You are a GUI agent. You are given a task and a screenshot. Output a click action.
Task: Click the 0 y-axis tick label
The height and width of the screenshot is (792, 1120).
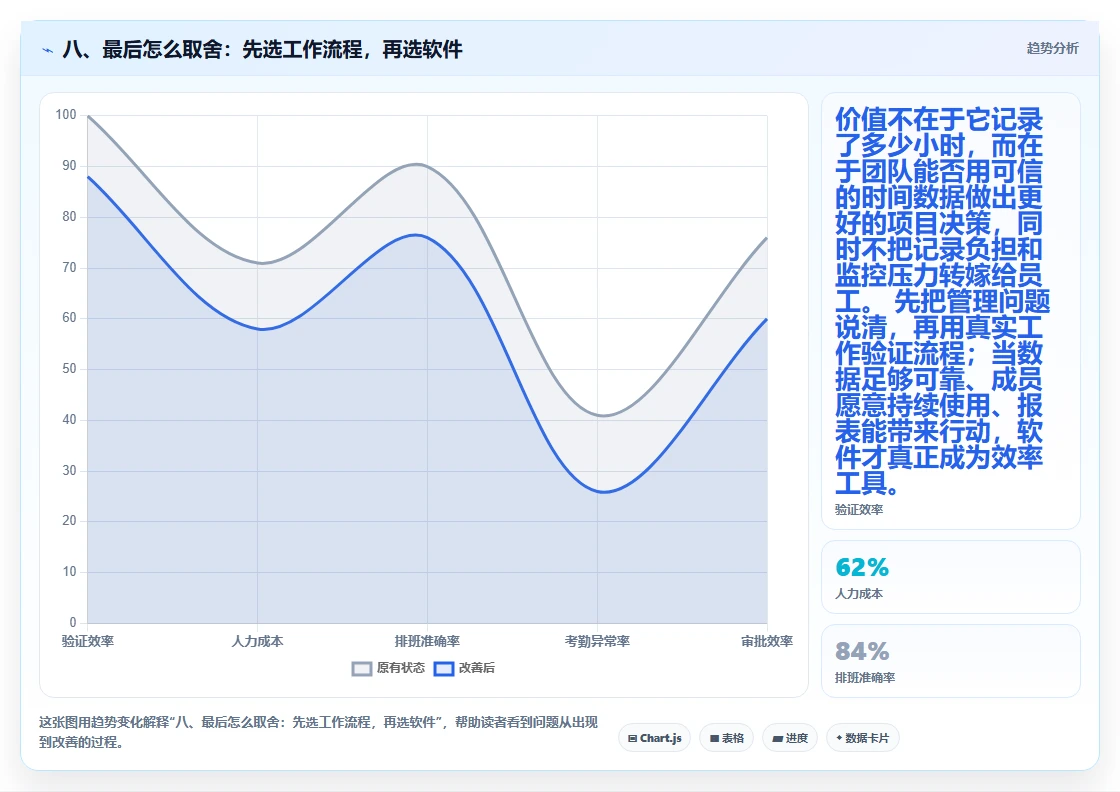coord(73,622)
